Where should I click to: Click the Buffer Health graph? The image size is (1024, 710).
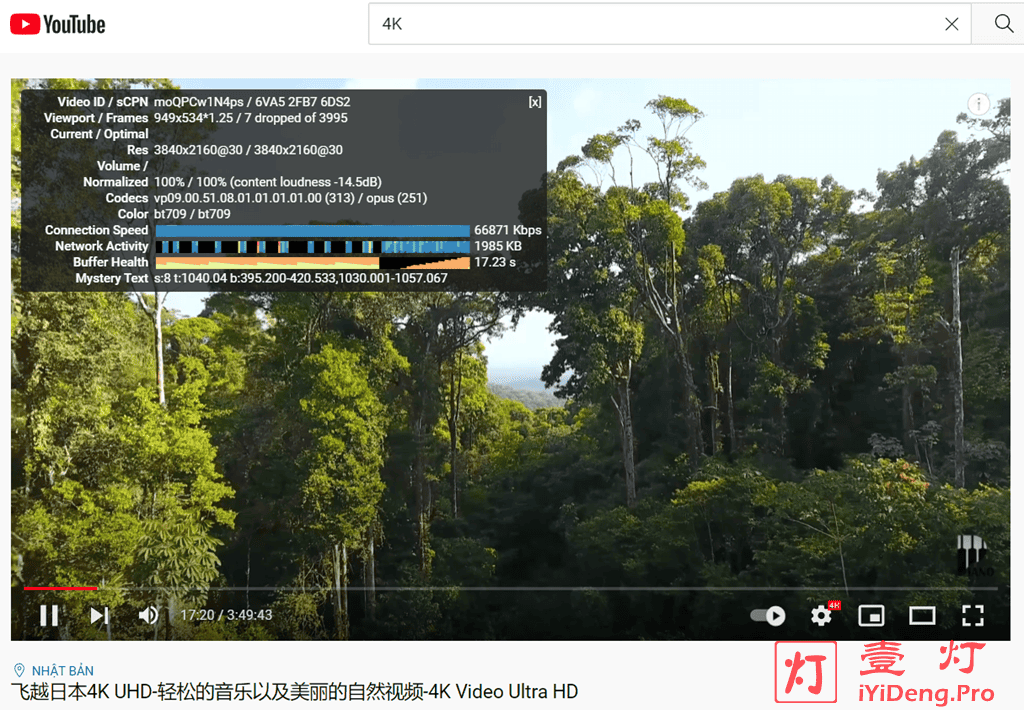(312, 263)
